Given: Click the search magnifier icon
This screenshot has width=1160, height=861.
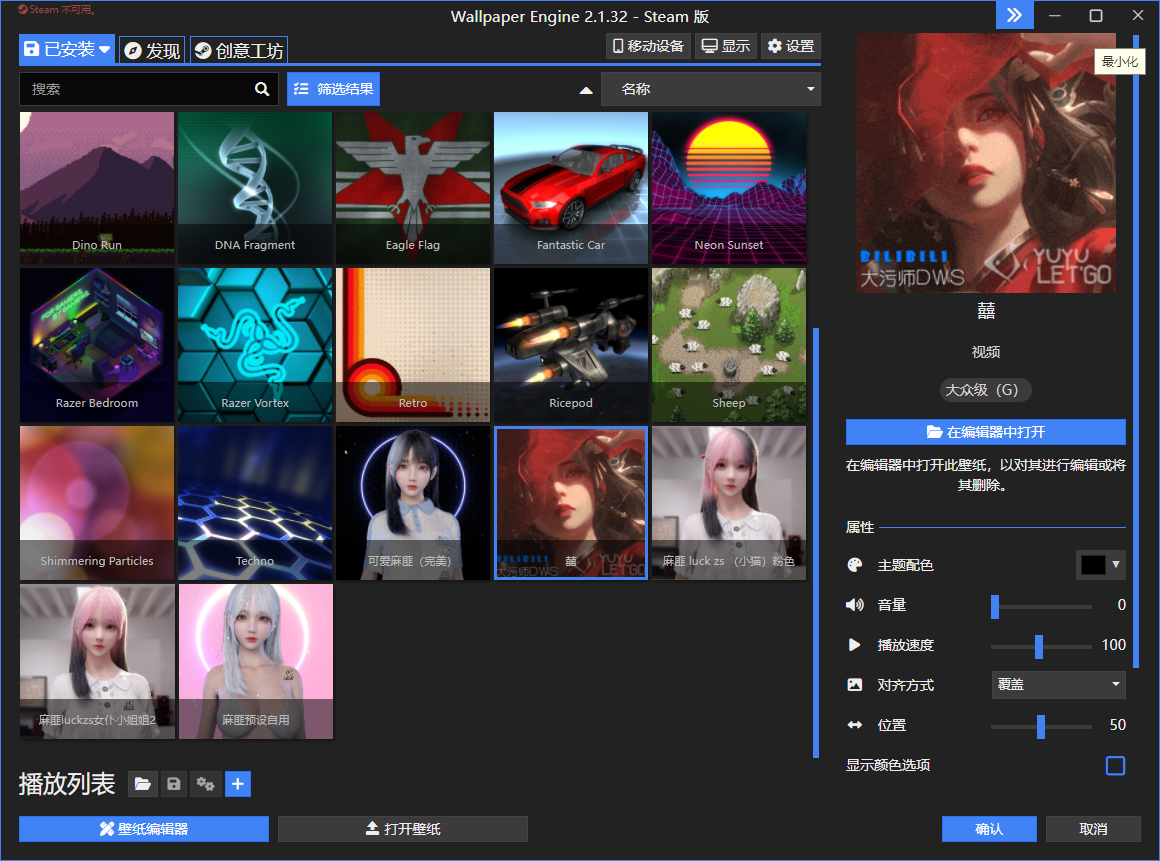Looking at the screenshot, I should coord(262,89).
